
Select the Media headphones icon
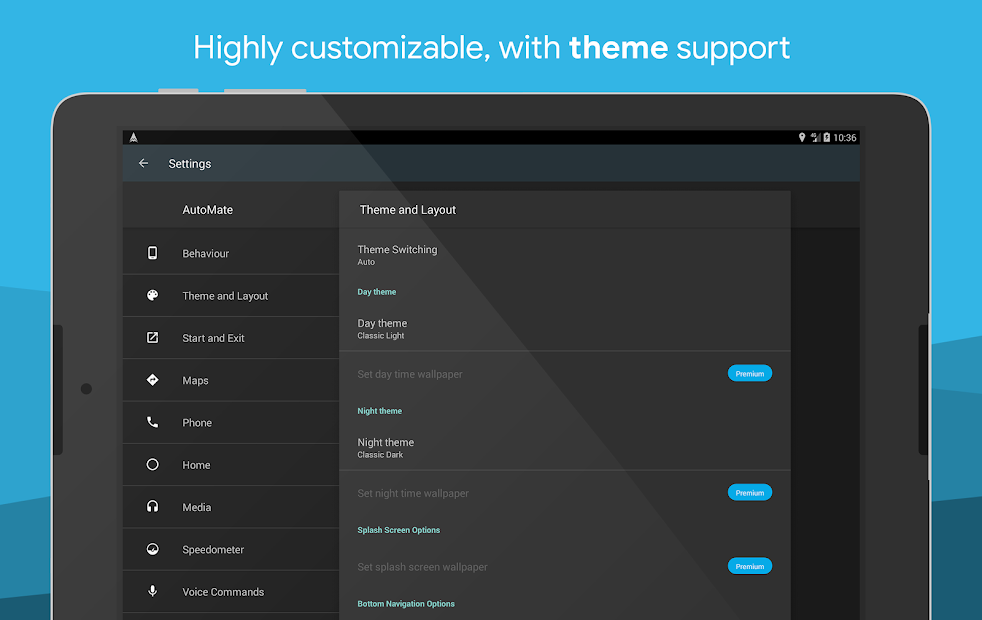[x=152, y=506]
